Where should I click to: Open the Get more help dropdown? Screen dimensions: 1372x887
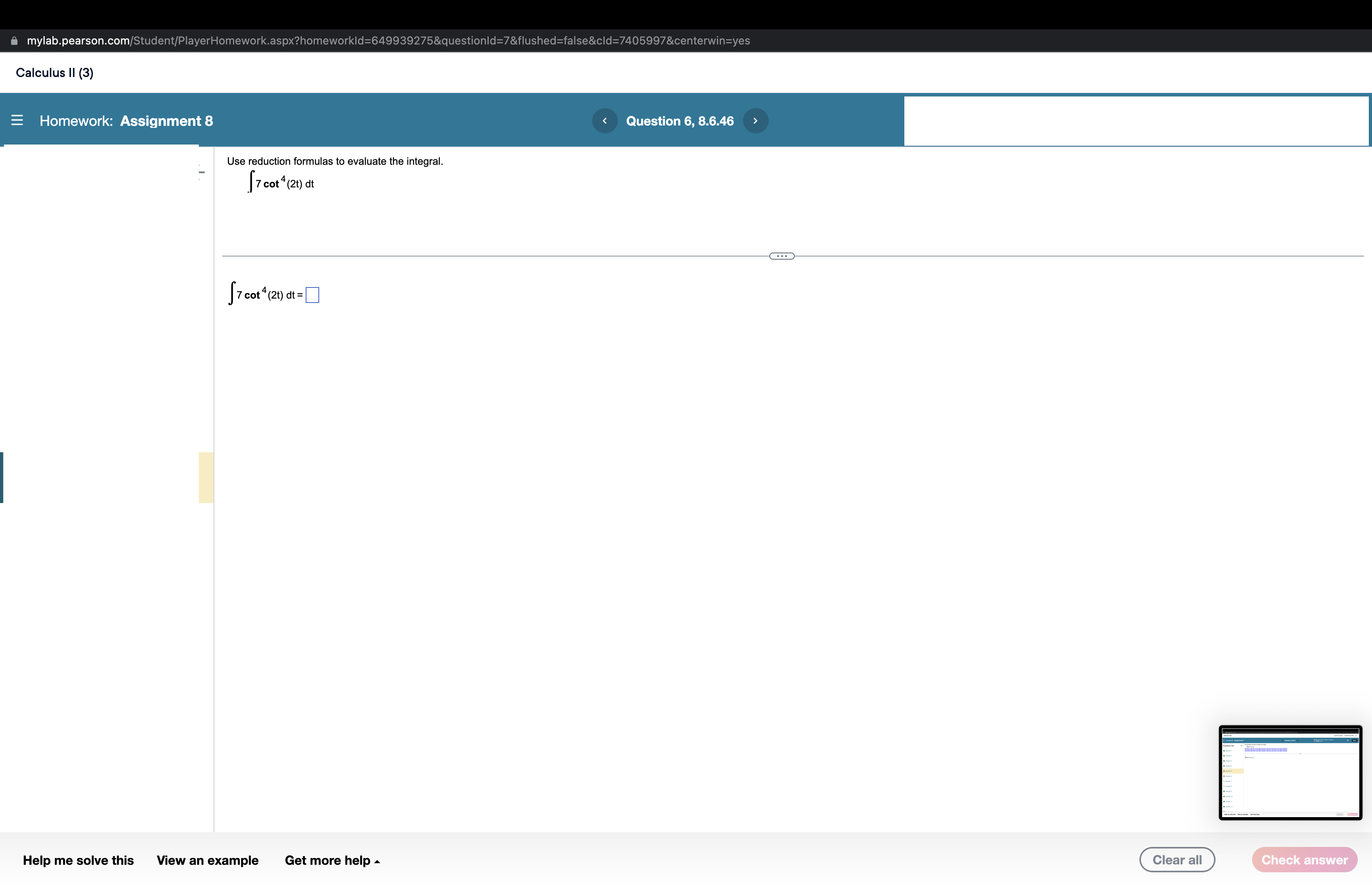point(331,860)
